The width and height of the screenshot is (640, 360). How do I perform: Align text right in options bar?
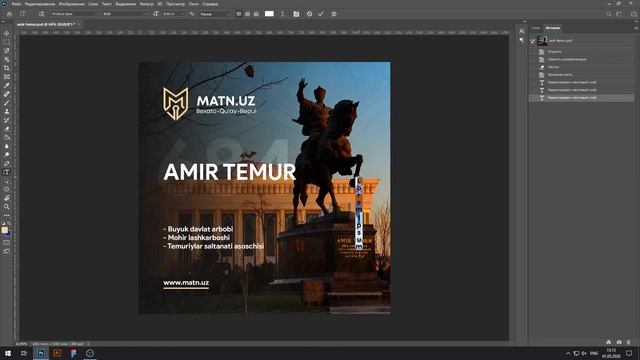256,14
